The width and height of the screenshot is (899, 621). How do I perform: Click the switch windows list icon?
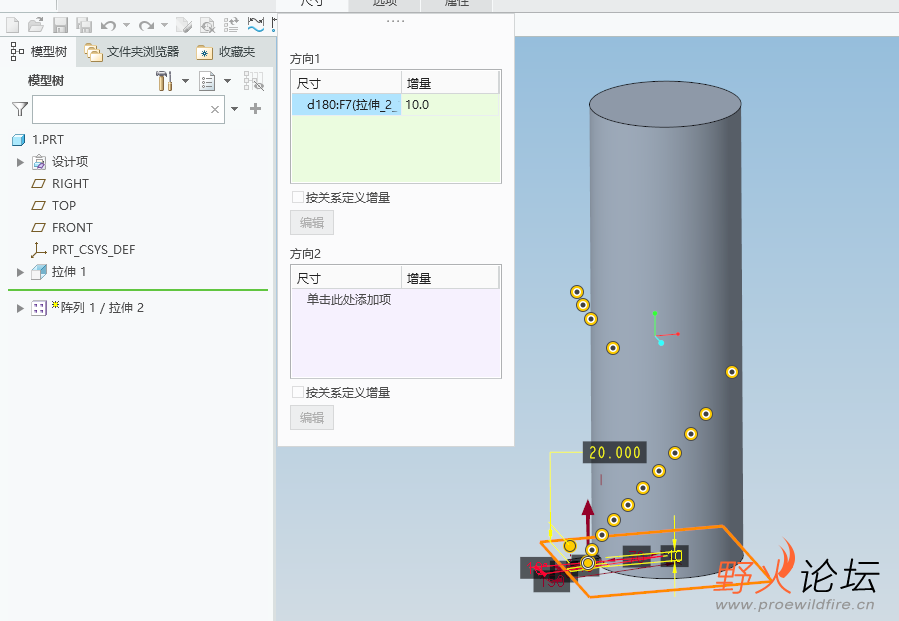point(231,25)
